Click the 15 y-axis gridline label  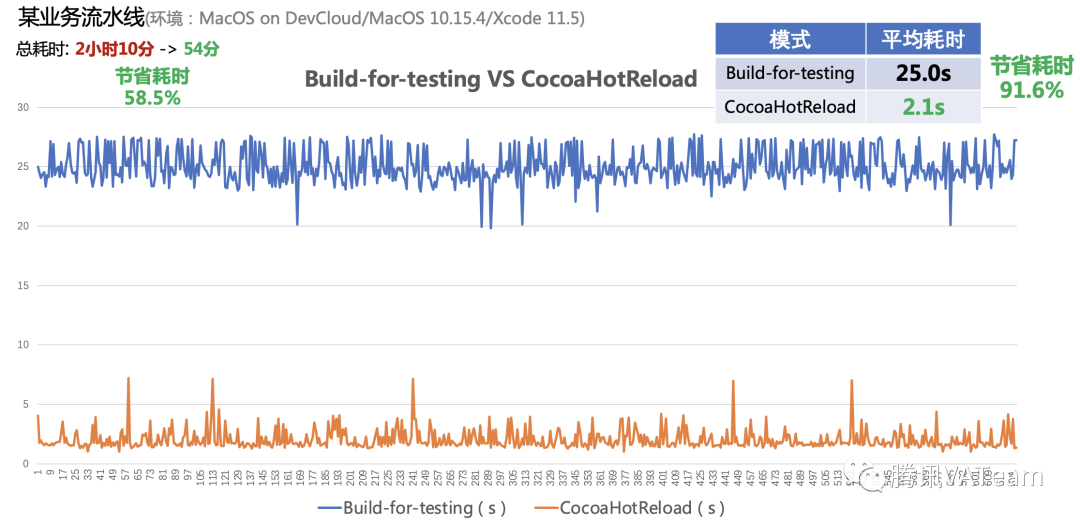coord(23,285)
